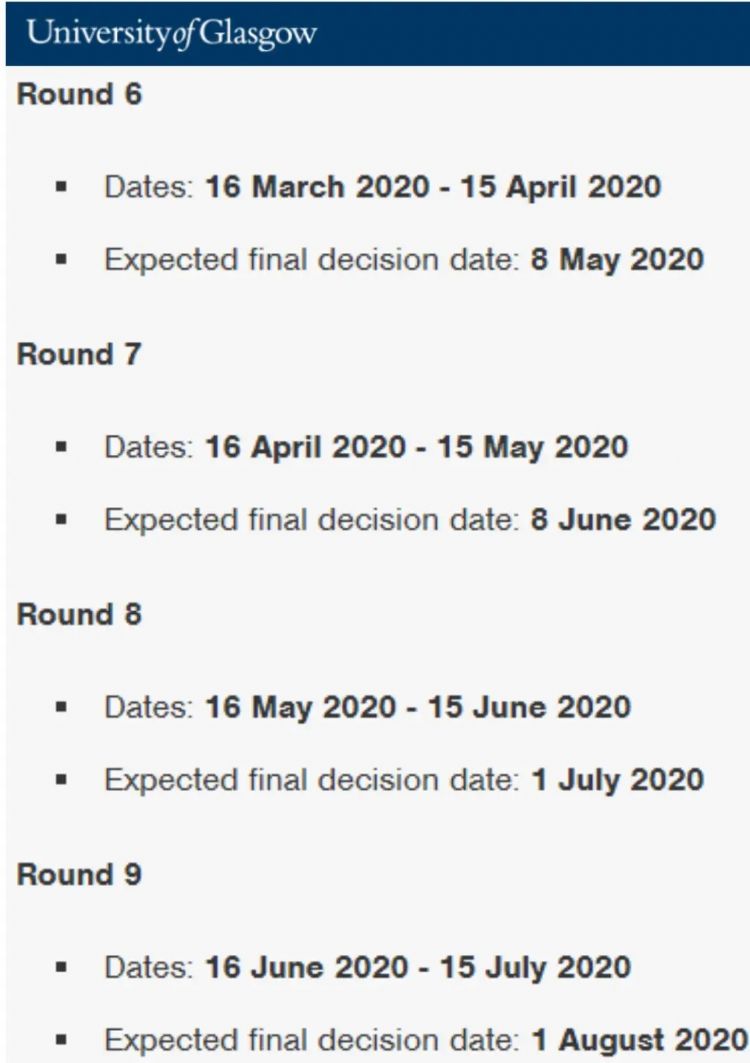Screen dimensions: 750x1063
Task: Click the Round 7 heading
Action: (x=79, y=355)
